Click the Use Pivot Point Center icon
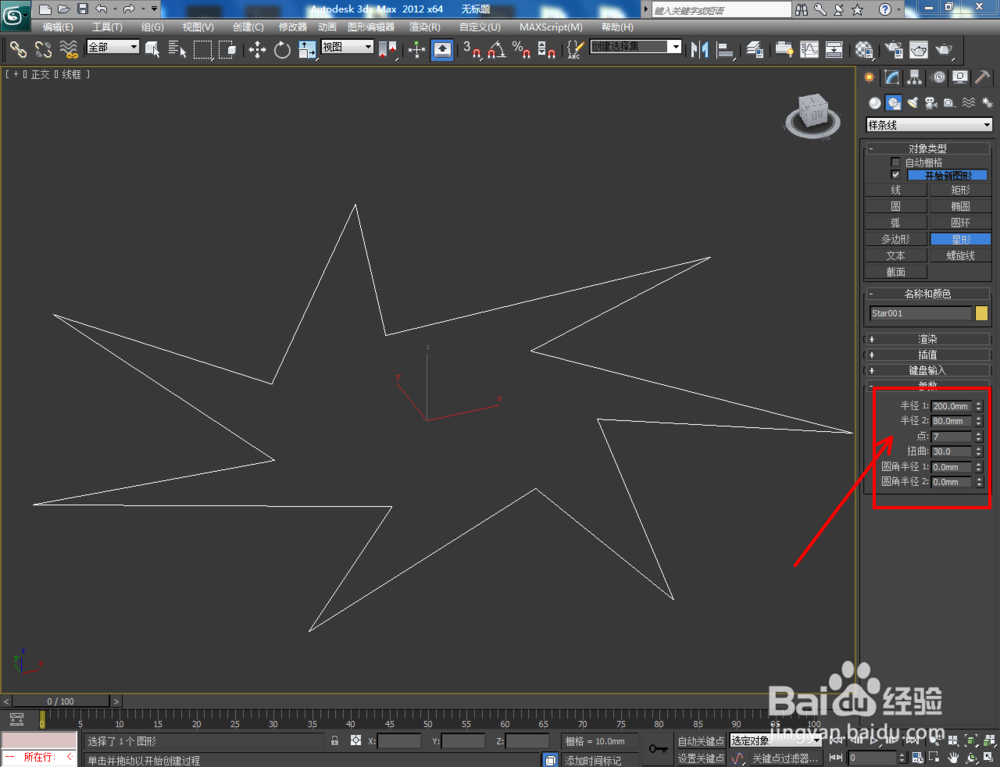 pyautogui.click(x=388, y=49)
